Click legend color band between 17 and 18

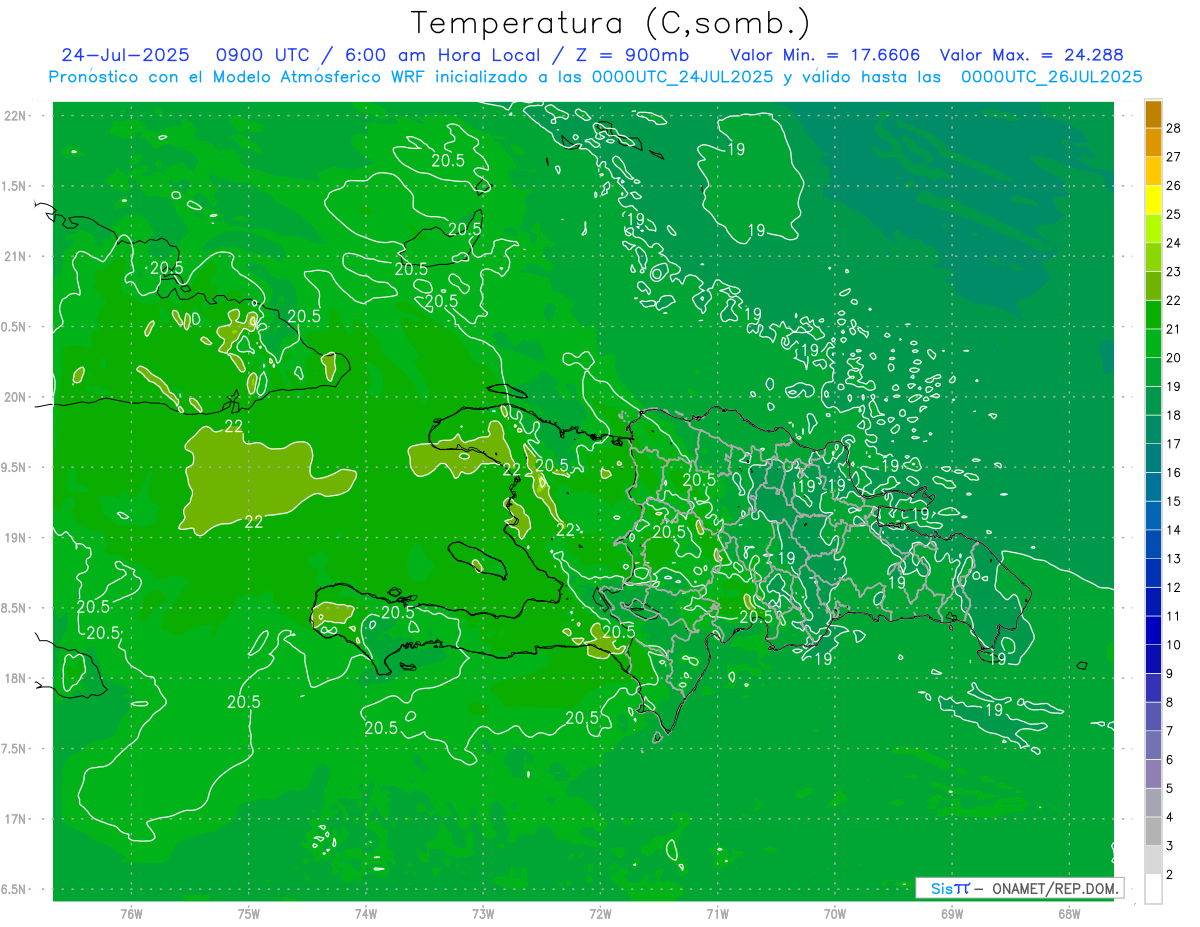pos(1153,429)
